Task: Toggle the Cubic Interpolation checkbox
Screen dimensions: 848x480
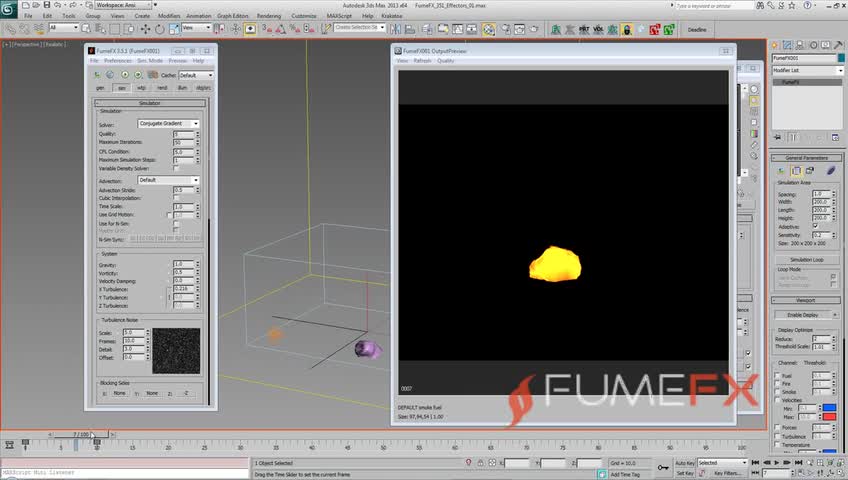Action: pos(176,198)
